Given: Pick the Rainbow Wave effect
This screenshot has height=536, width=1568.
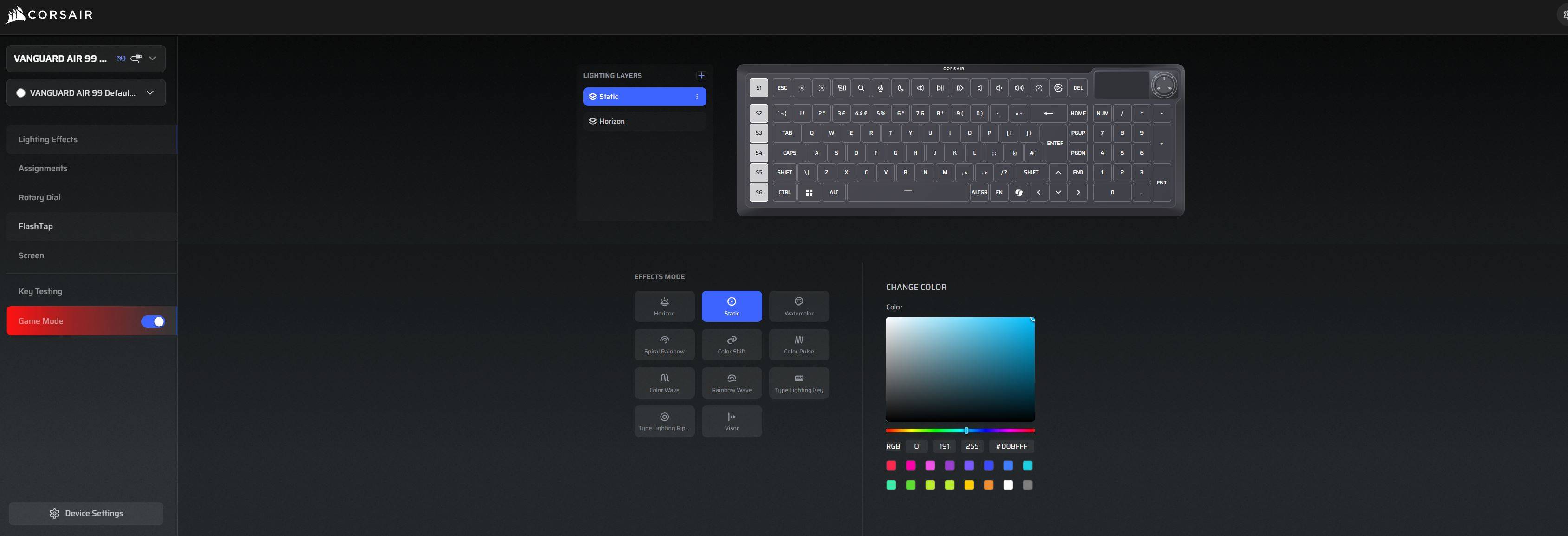Looking at the screenshot, I should click(731, 383).
